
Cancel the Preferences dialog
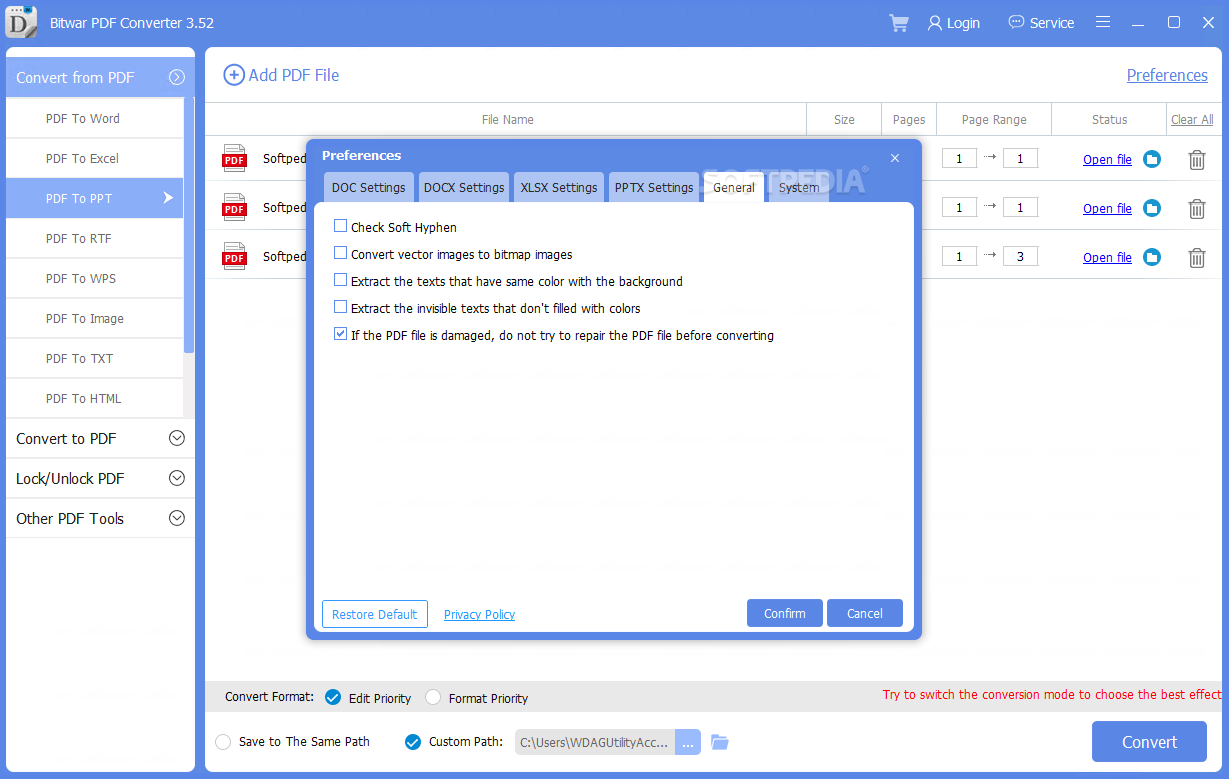pos(865,613)
